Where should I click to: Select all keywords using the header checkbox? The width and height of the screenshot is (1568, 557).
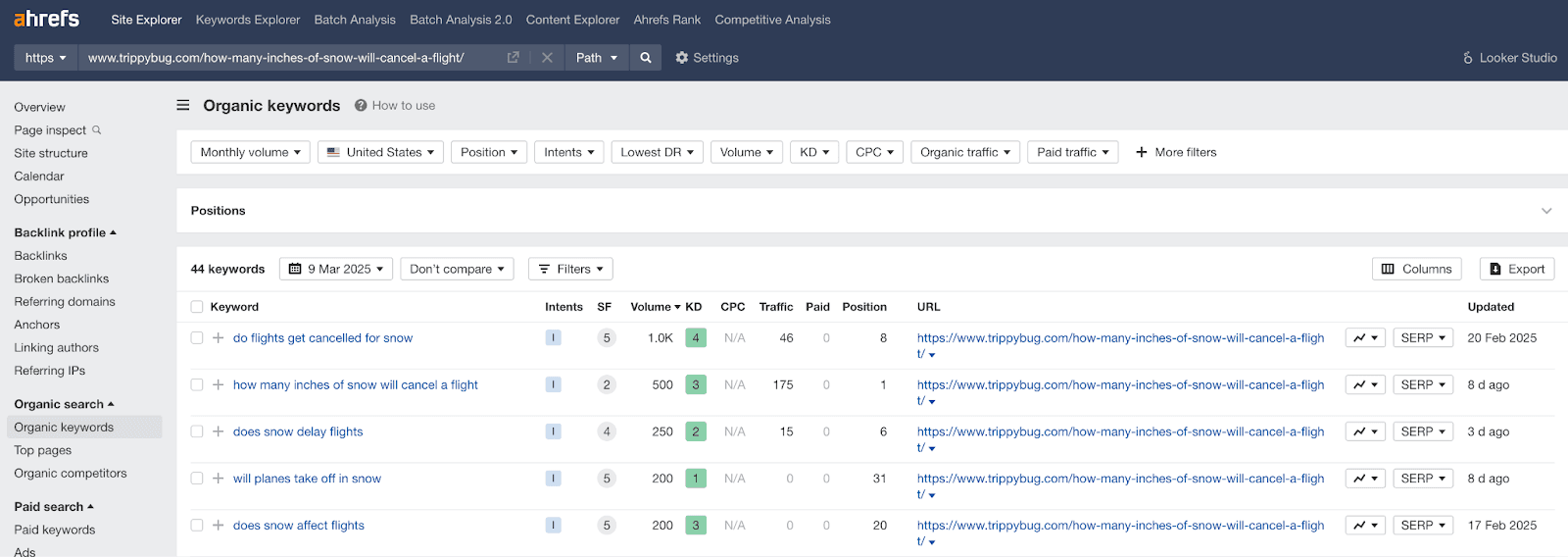(197, 307)
